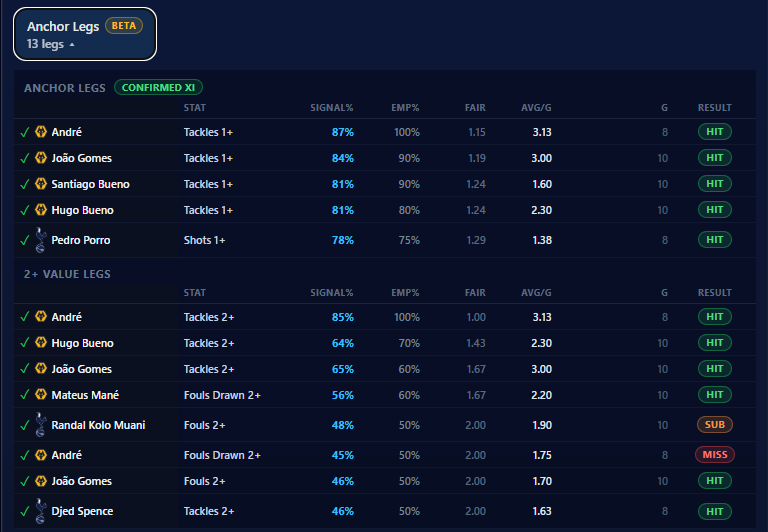Screen dimensions: 768x532
Task: Click the 48% signal value
Action: pyautogui.click(x=342, y=425)
